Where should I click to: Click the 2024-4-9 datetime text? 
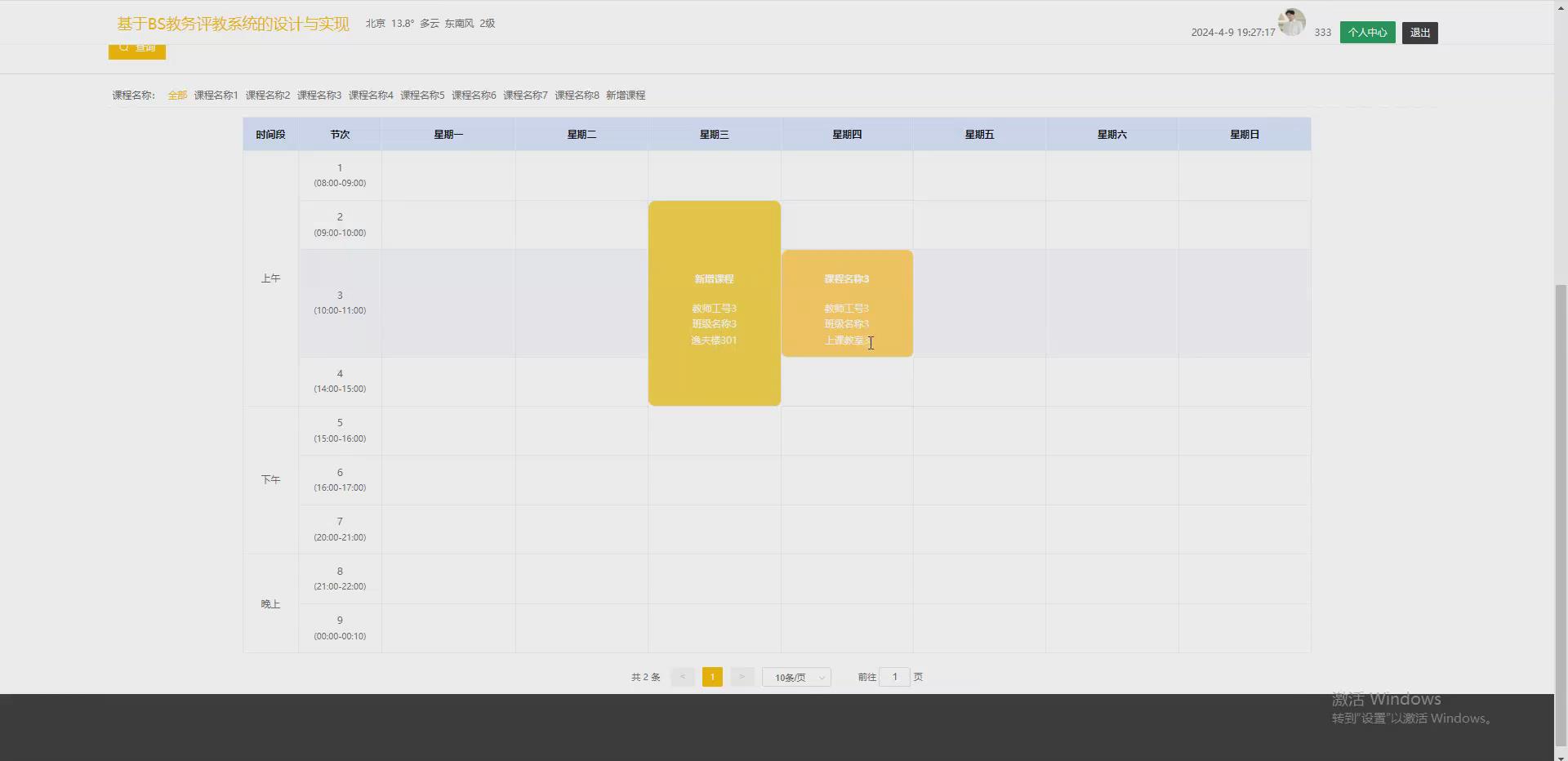[x=1233, y=33]
